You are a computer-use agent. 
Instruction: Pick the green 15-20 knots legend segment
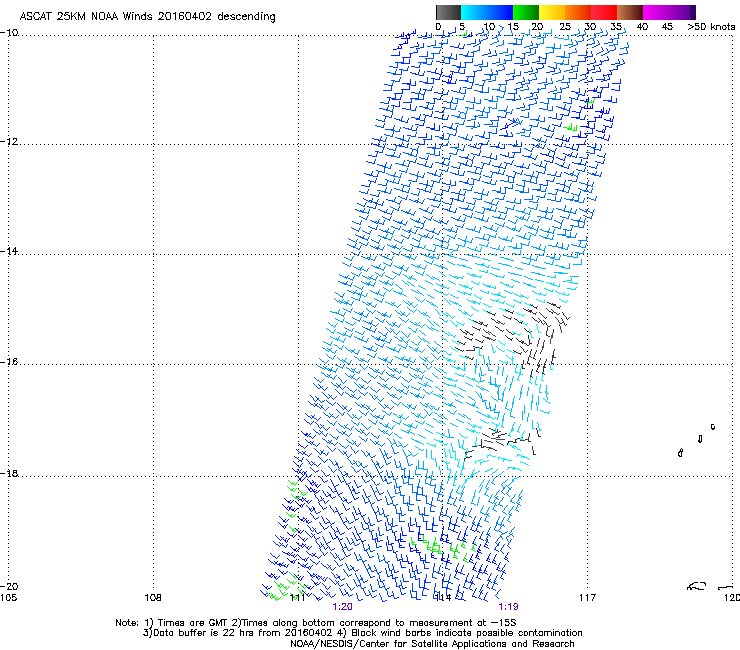pyautogui.click(x=526, y=12)
